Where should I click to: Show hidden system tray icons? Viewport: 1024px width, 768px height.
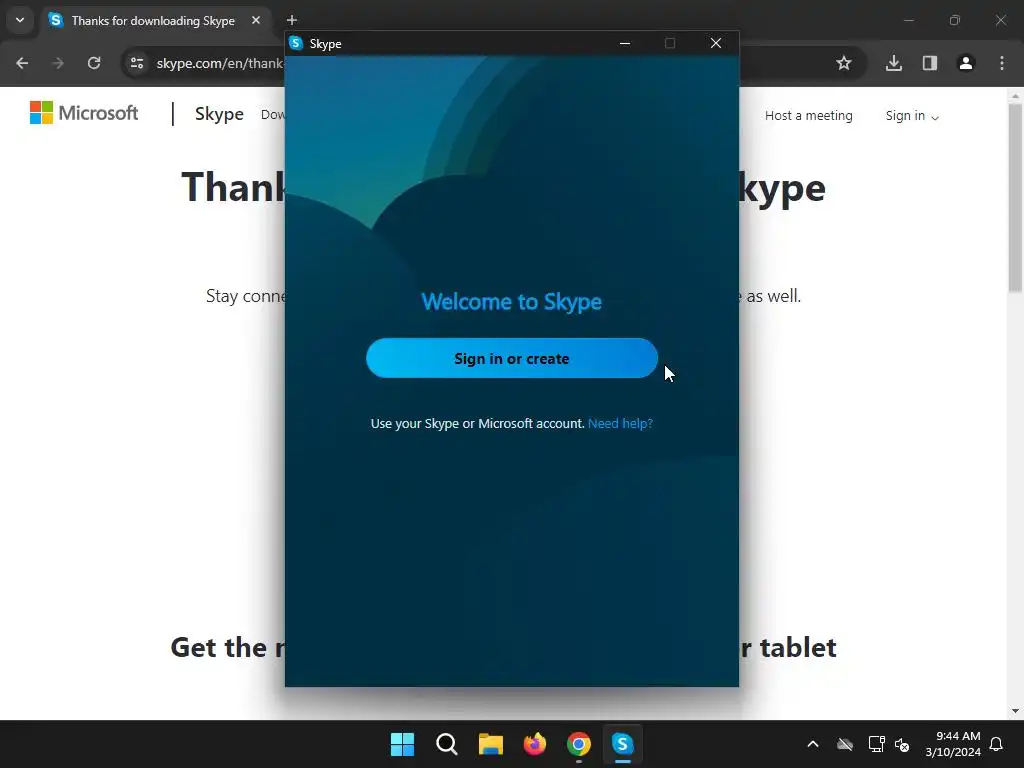(813, 744)
